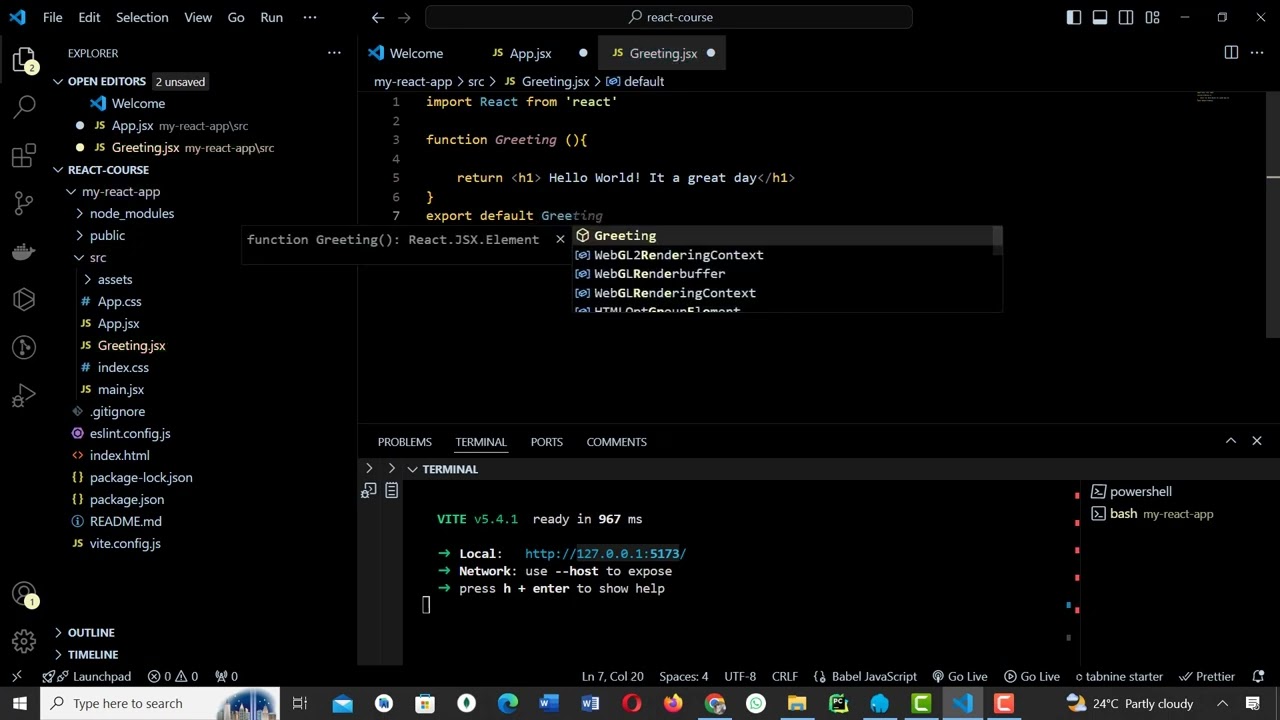Toggle bottom panel layout icon
The image size is (1280, 720).
[x=1100, y=17]
